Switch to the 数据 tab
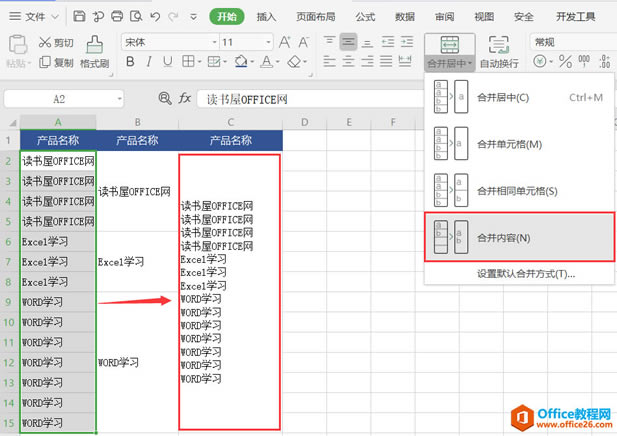The width and height of the screenshot is (617, 436). point(405,17)
